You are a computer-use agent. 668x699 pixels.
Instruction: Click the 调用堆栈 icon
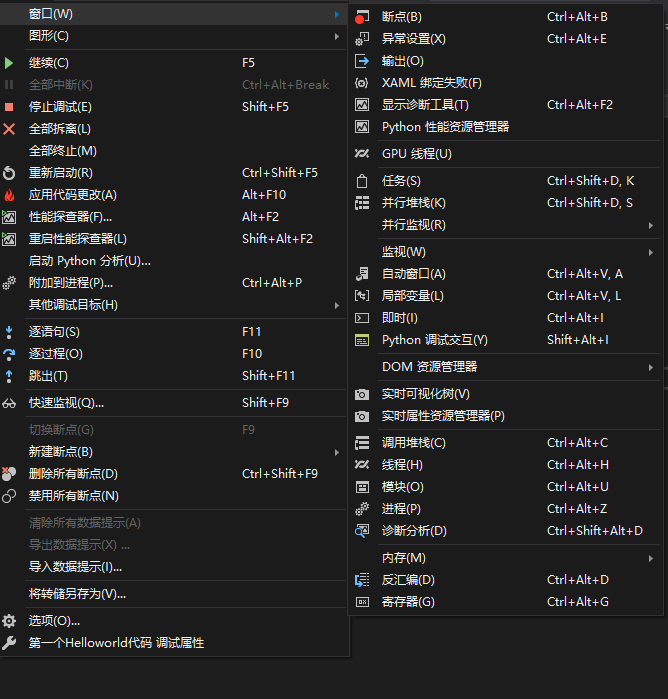point(362,443)
